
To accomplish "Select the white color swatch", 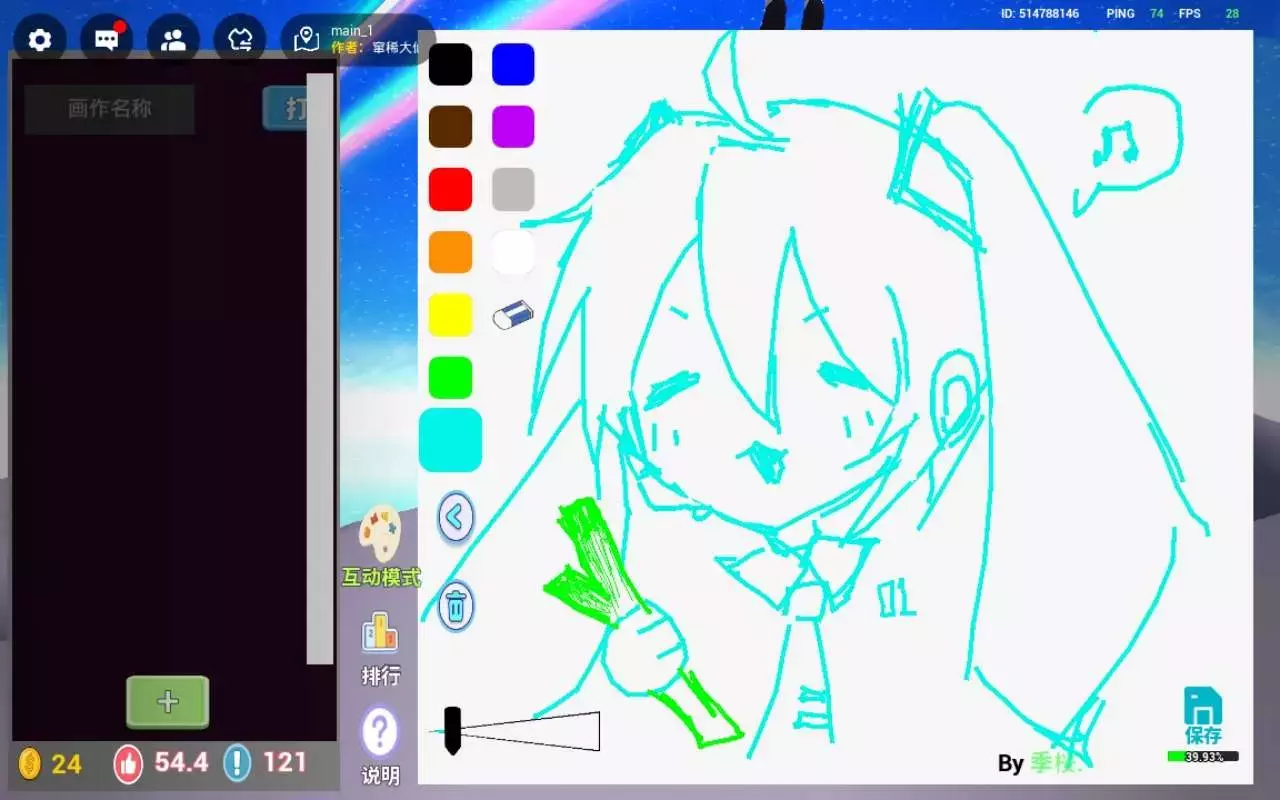I will 513,252.
